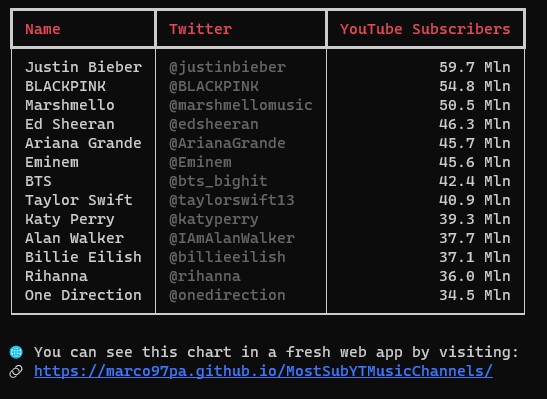This screenshot has height=399, width=547.
Task: Click the @bts_bighit handle
Action: (x=218, y=181)
